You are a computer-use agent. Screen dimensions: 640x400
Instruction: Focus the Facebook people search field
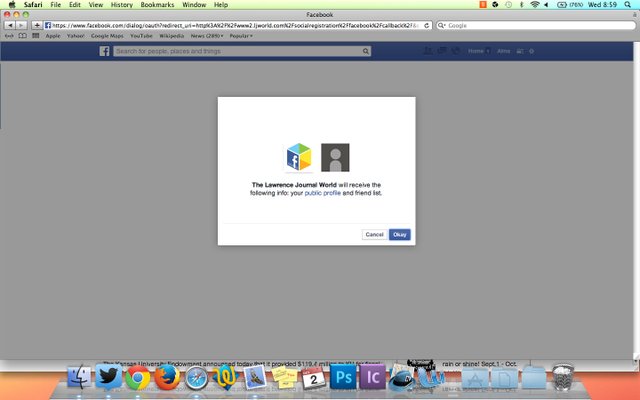point(238,51)
